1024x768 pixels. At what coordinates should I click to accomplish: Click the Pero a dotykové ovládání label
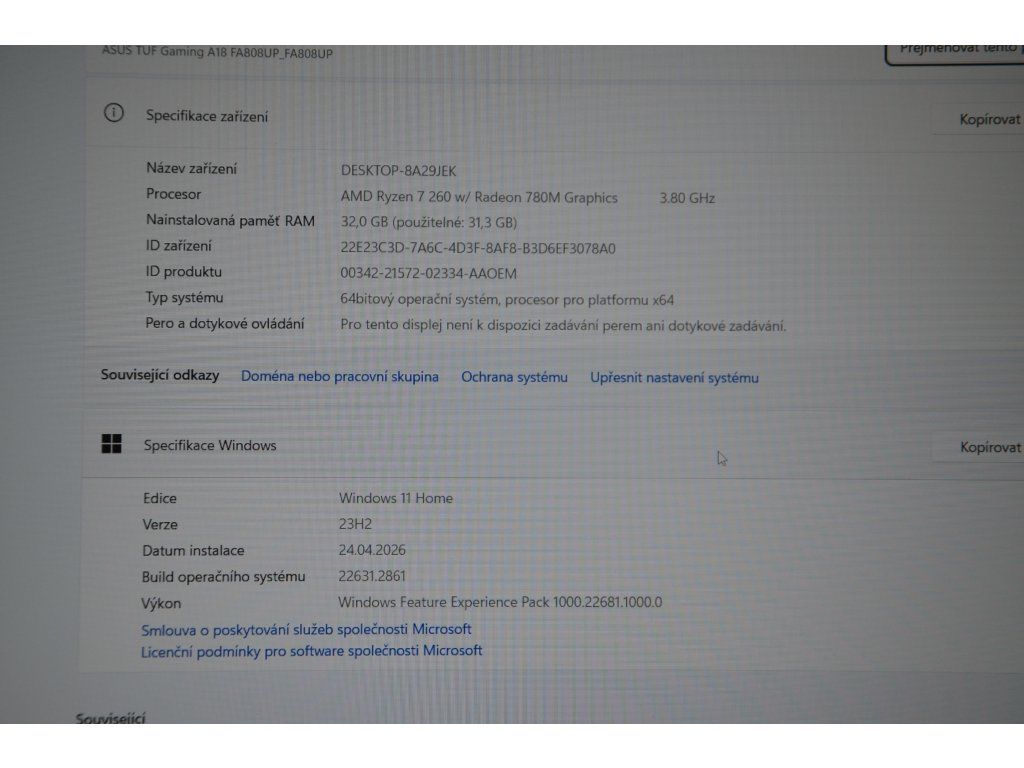225,323
